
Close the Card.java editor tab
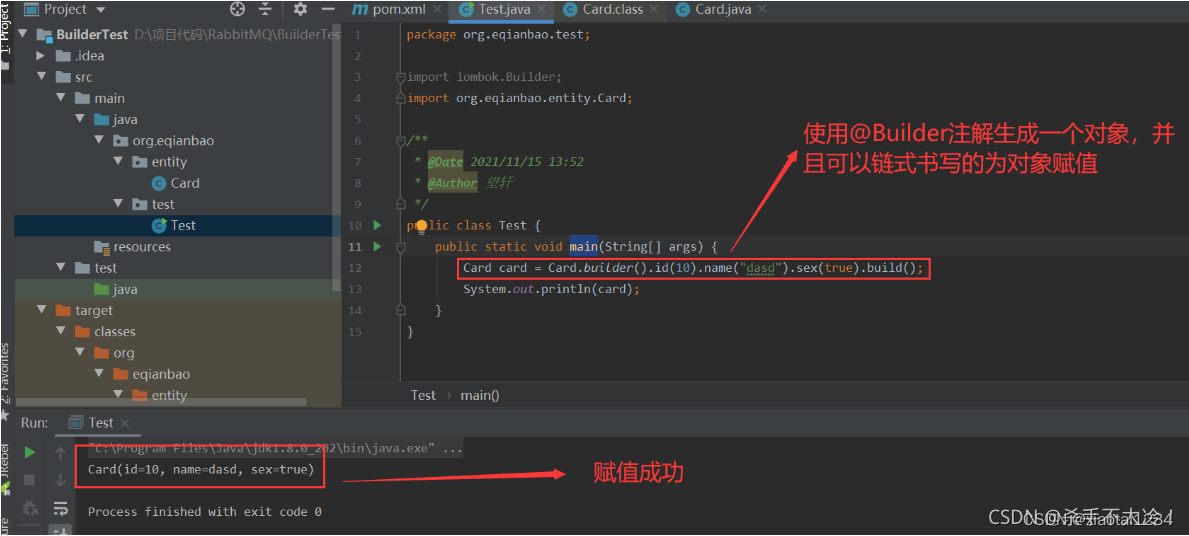[761, 10]
